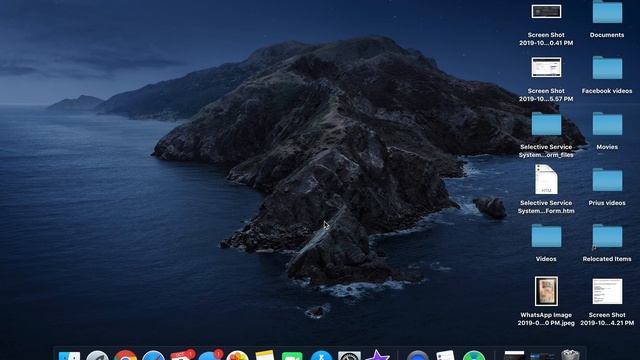Open Finder from the Dock

tap(69, 356)
